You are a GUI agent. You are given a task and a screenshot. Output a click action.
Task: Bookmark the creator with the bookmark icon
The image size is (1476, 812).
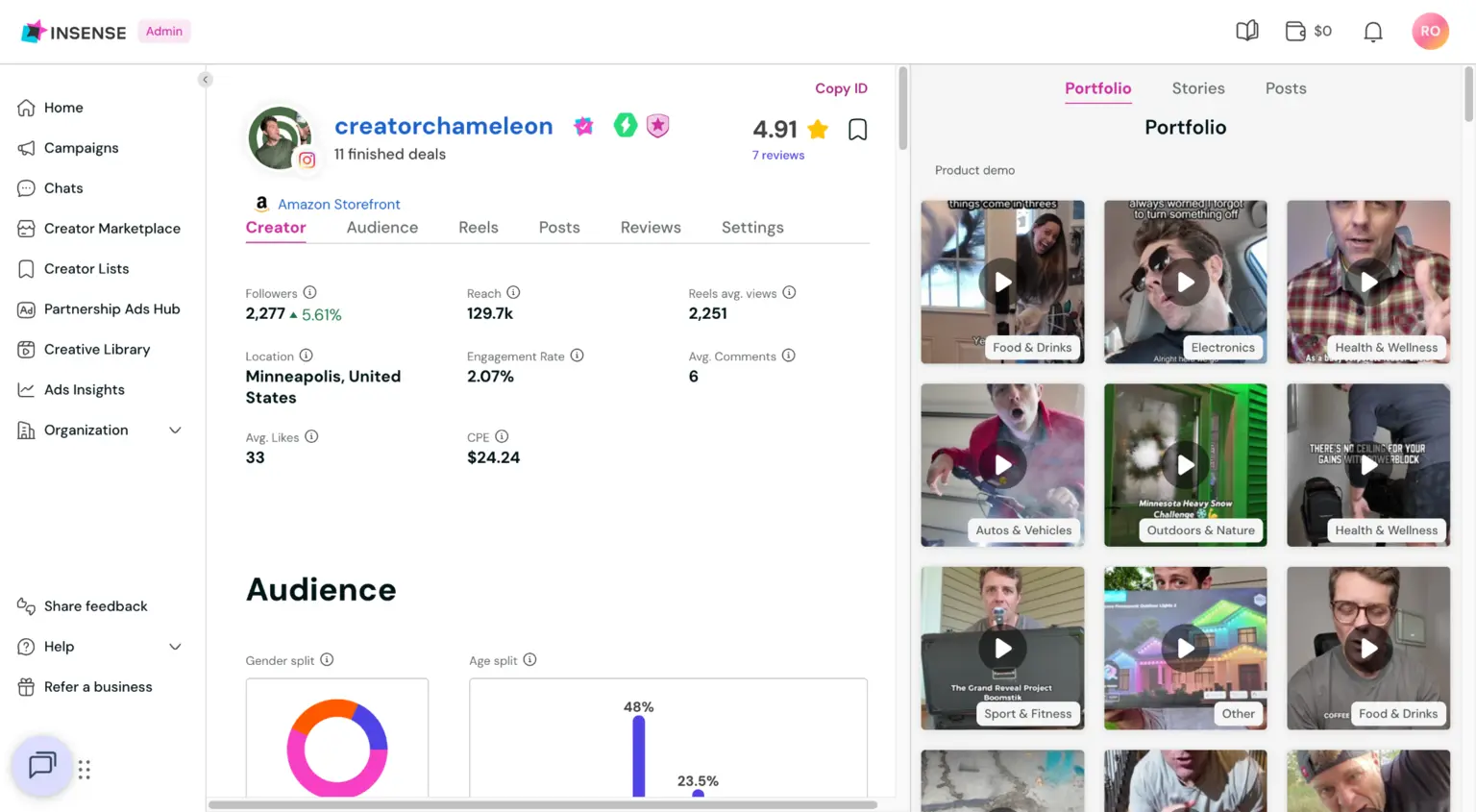tap(857, 130)
